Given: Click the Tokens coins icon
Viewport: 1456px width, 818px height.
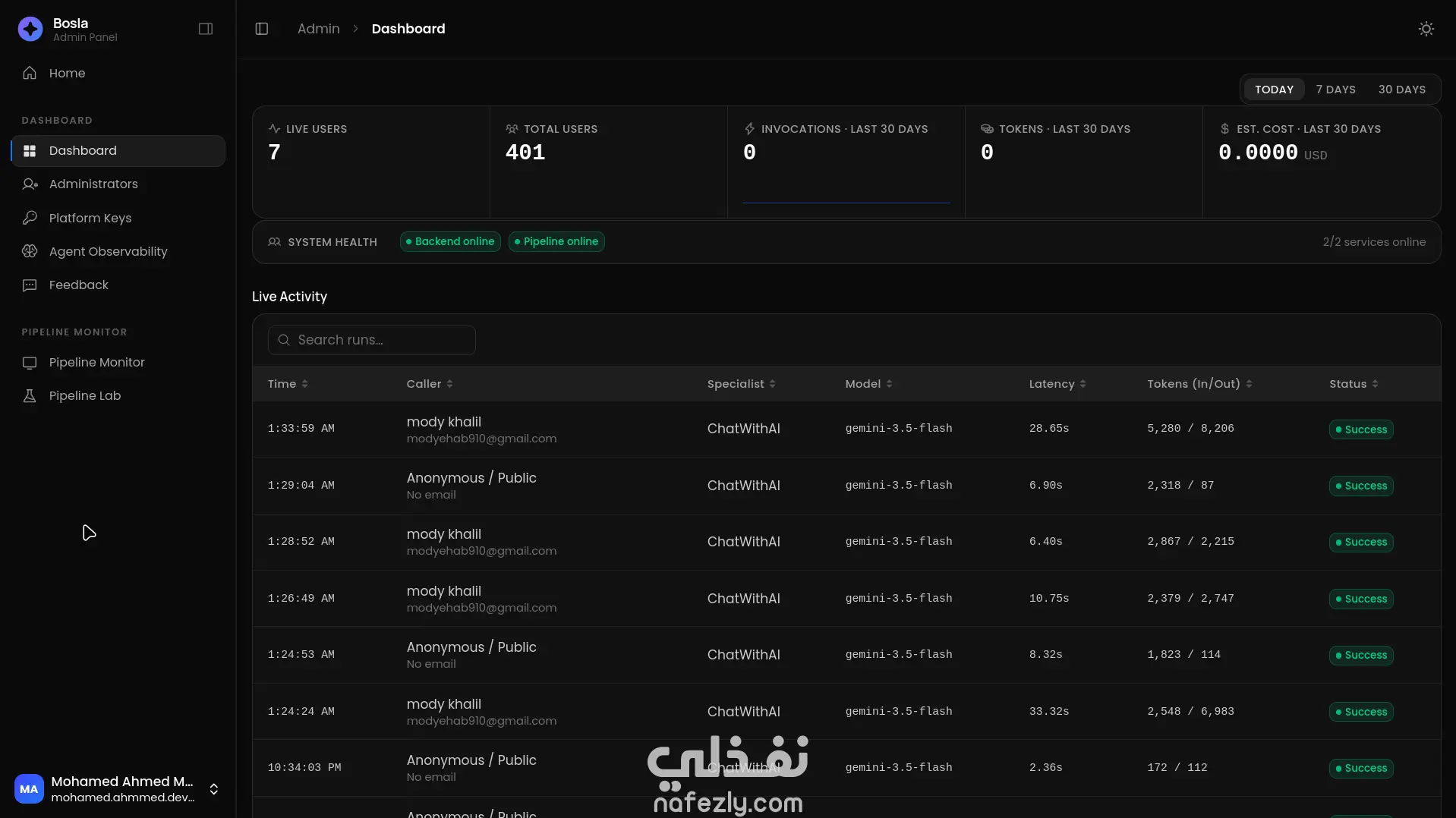Looking at the screenshot, I should (987, 129).
